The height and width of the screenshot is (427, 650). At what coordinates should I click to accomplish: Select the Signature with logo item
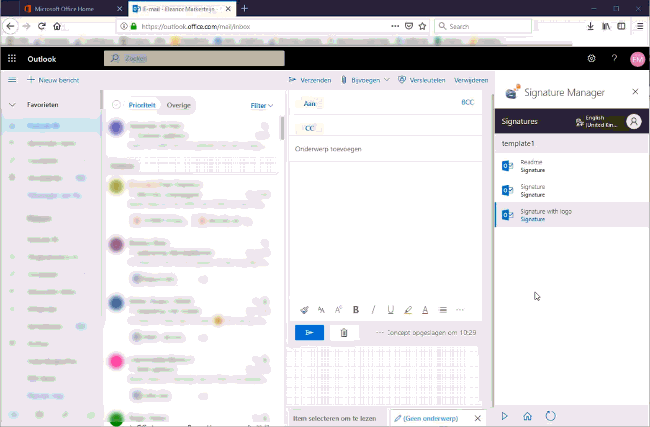pos(572,215)
